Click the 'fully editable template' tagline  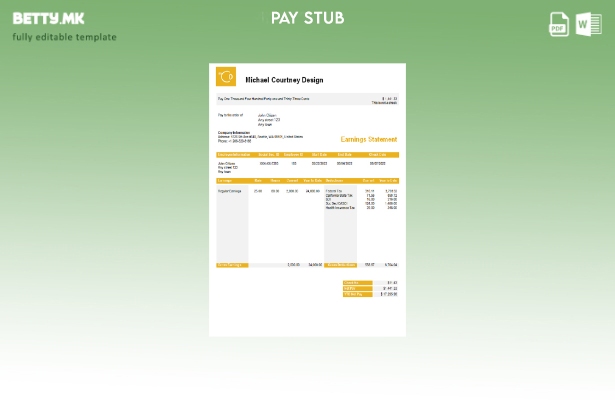64,38
